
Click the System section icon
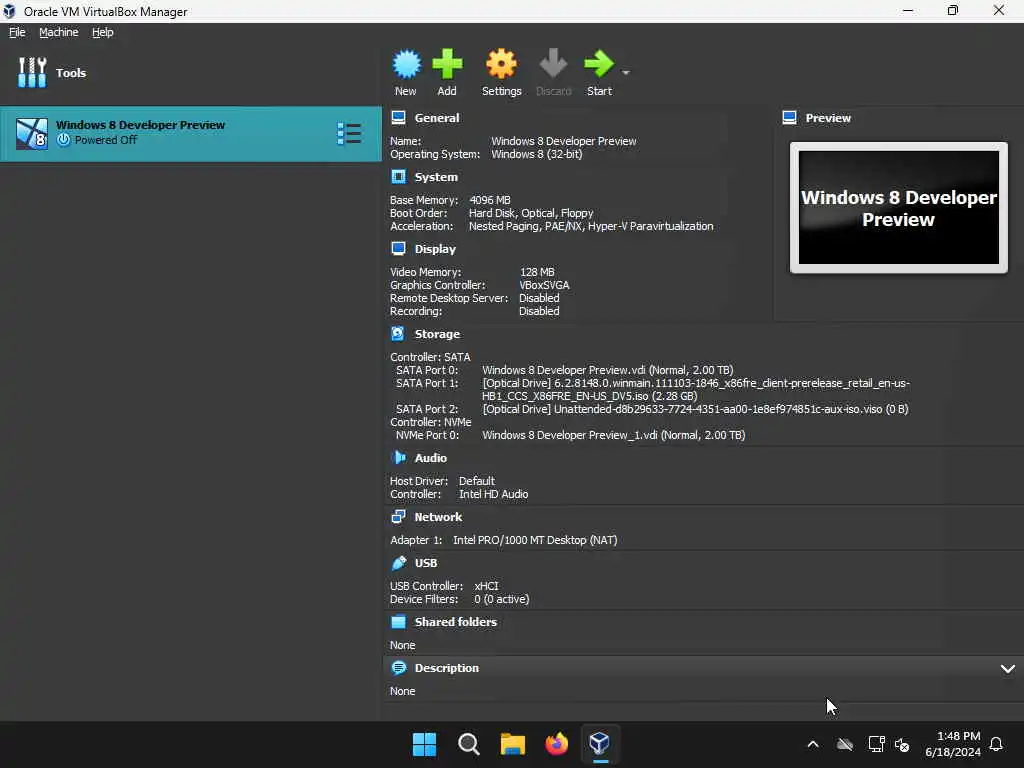tap(398, 176)
